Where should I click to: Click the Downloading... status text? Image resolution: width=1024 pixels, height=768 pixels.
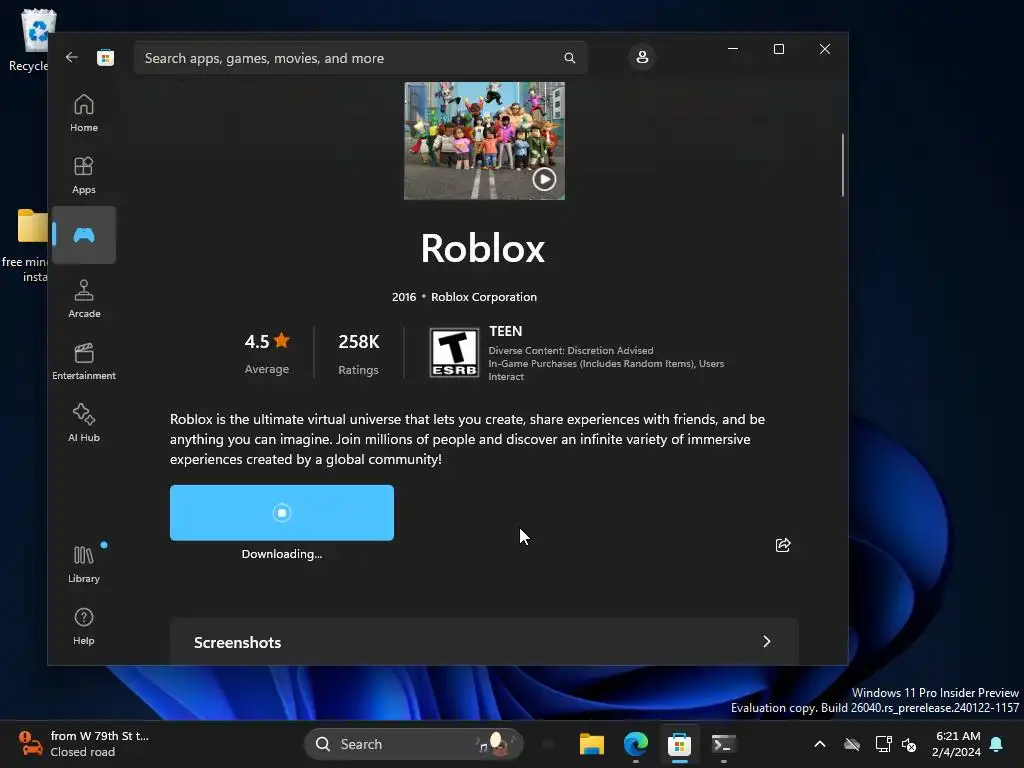pyautogui.click(x=281, y=554)
